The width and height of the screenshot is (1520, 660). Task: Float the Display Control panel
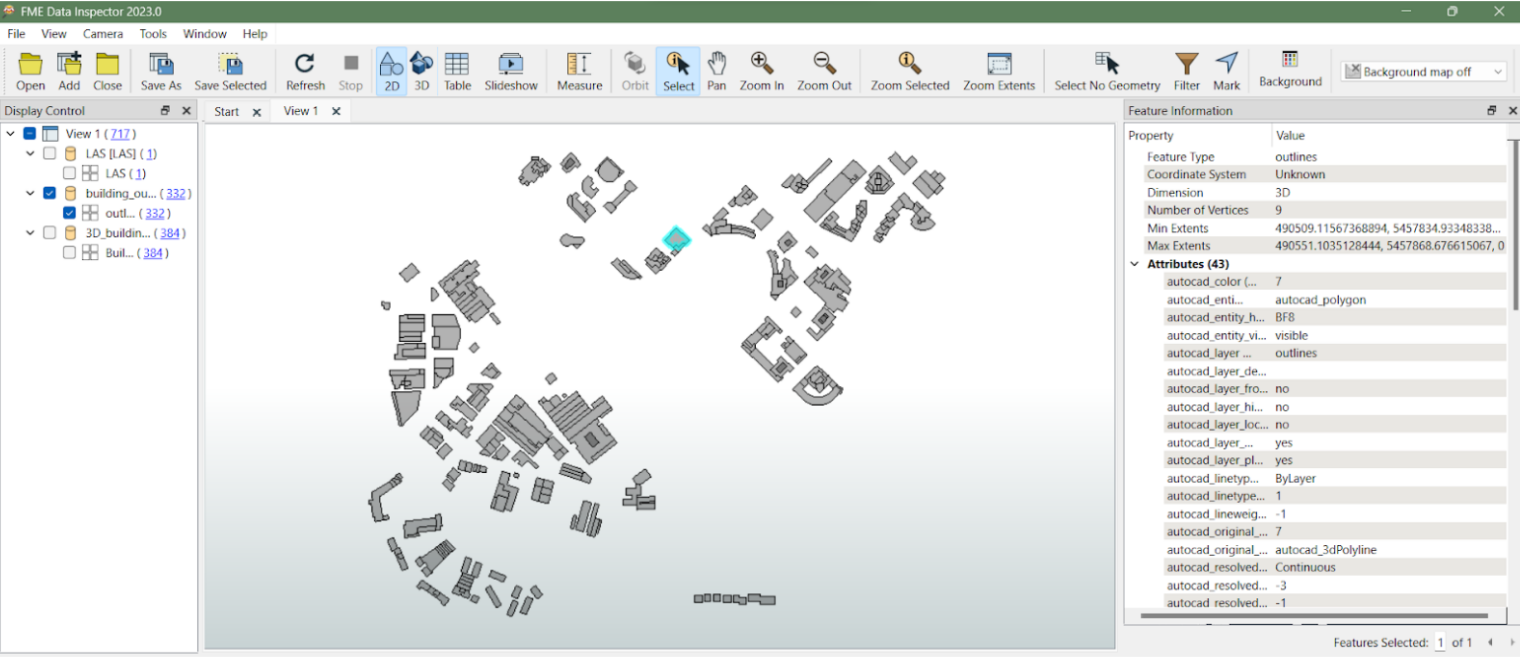[166, 111]
